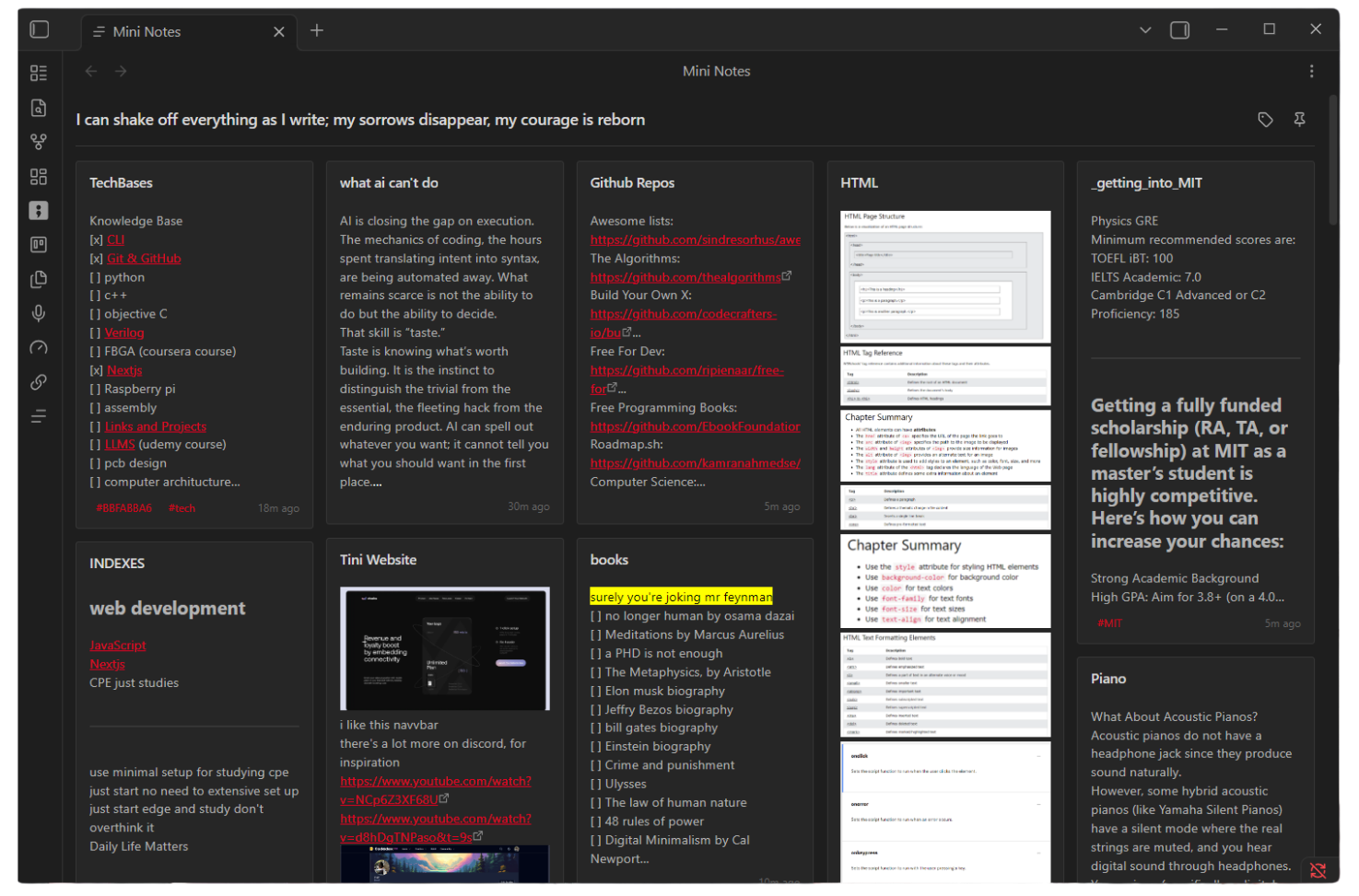
Task: Open the CLI link in TechBases
Action: click(x=115, y=239)
